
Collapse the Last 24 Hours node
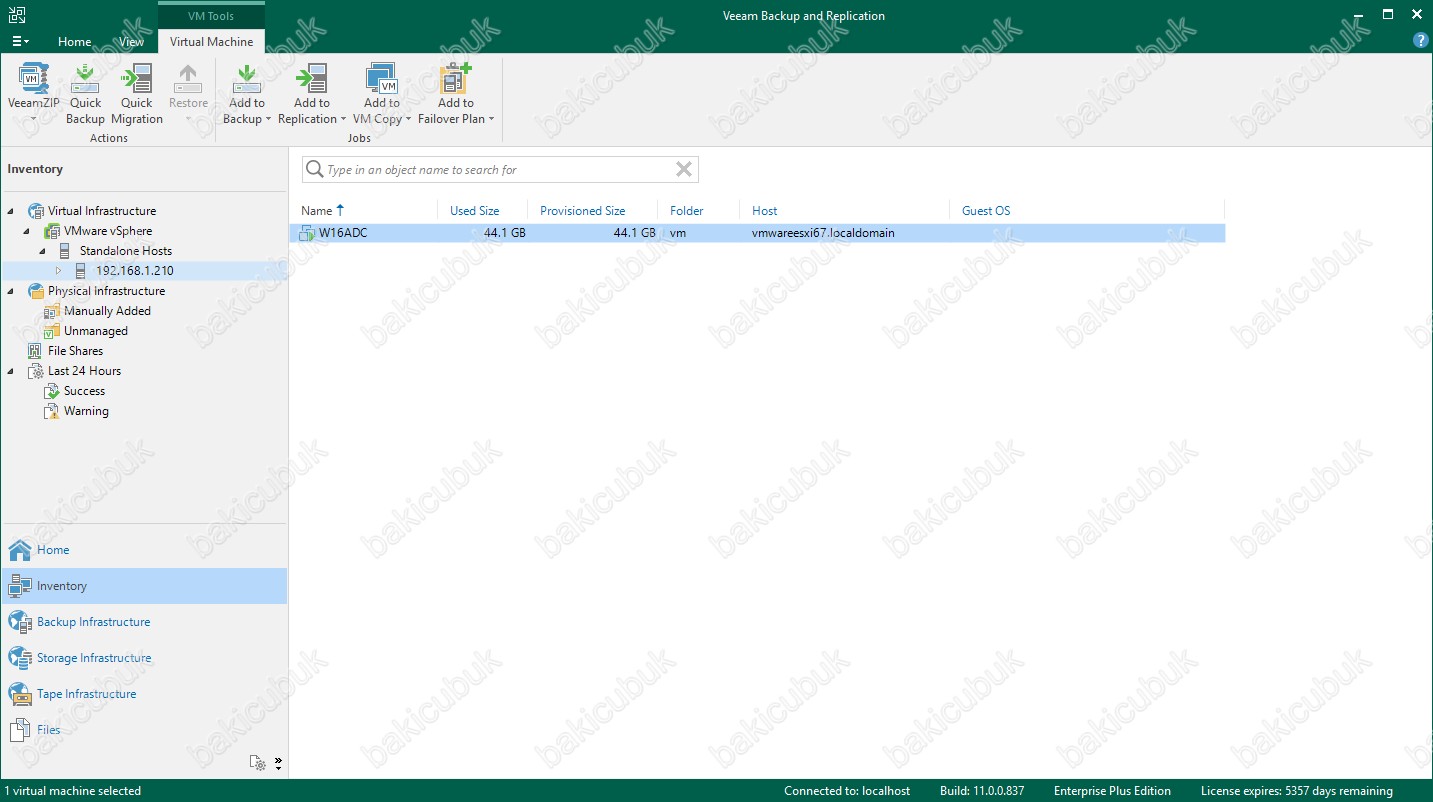click(10, 371)
